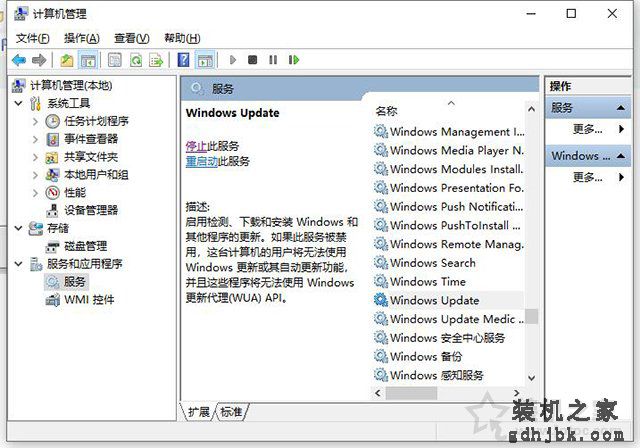
Task: Click the Refresh toolbar icon
Action: click(136, 60)
